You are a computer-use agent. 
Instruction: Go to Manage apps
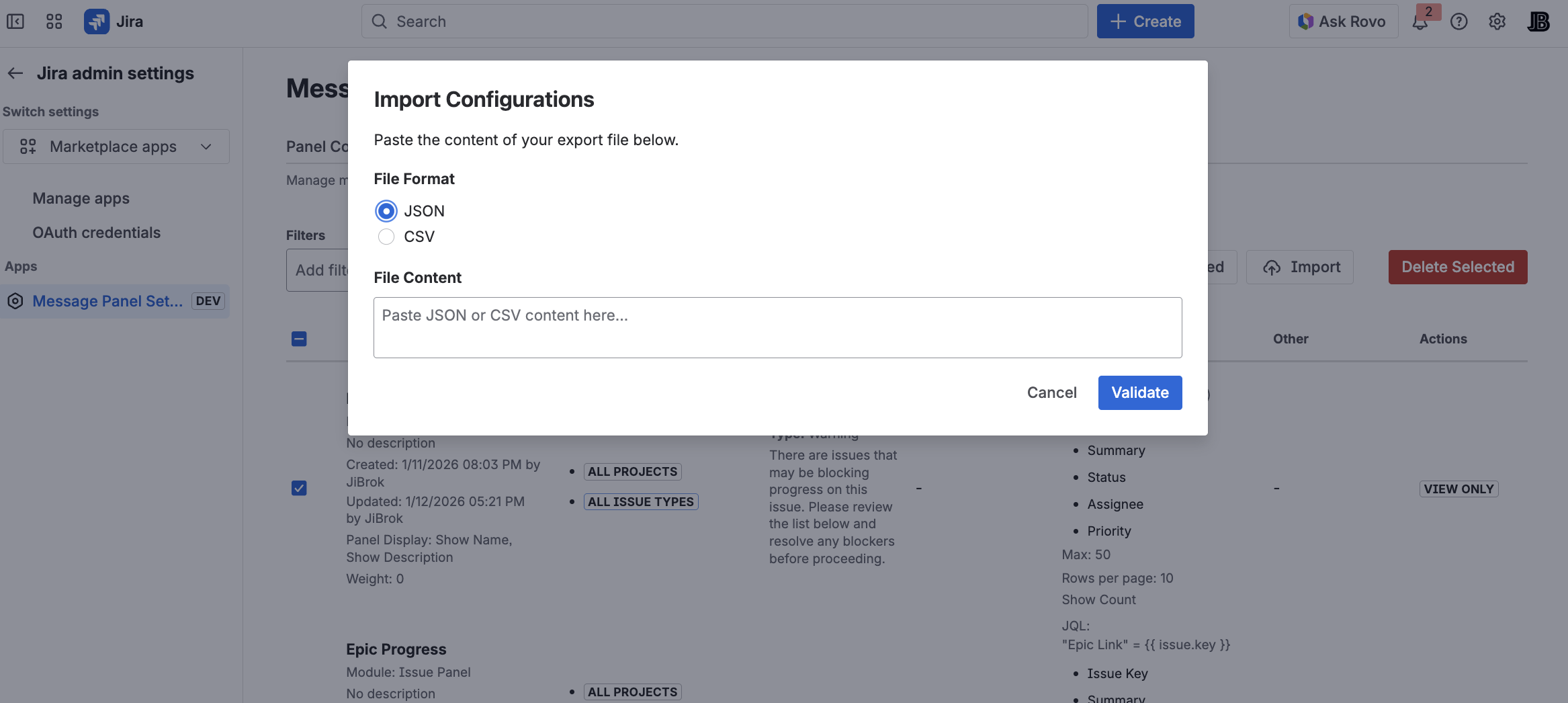click(x=81, y=198)
